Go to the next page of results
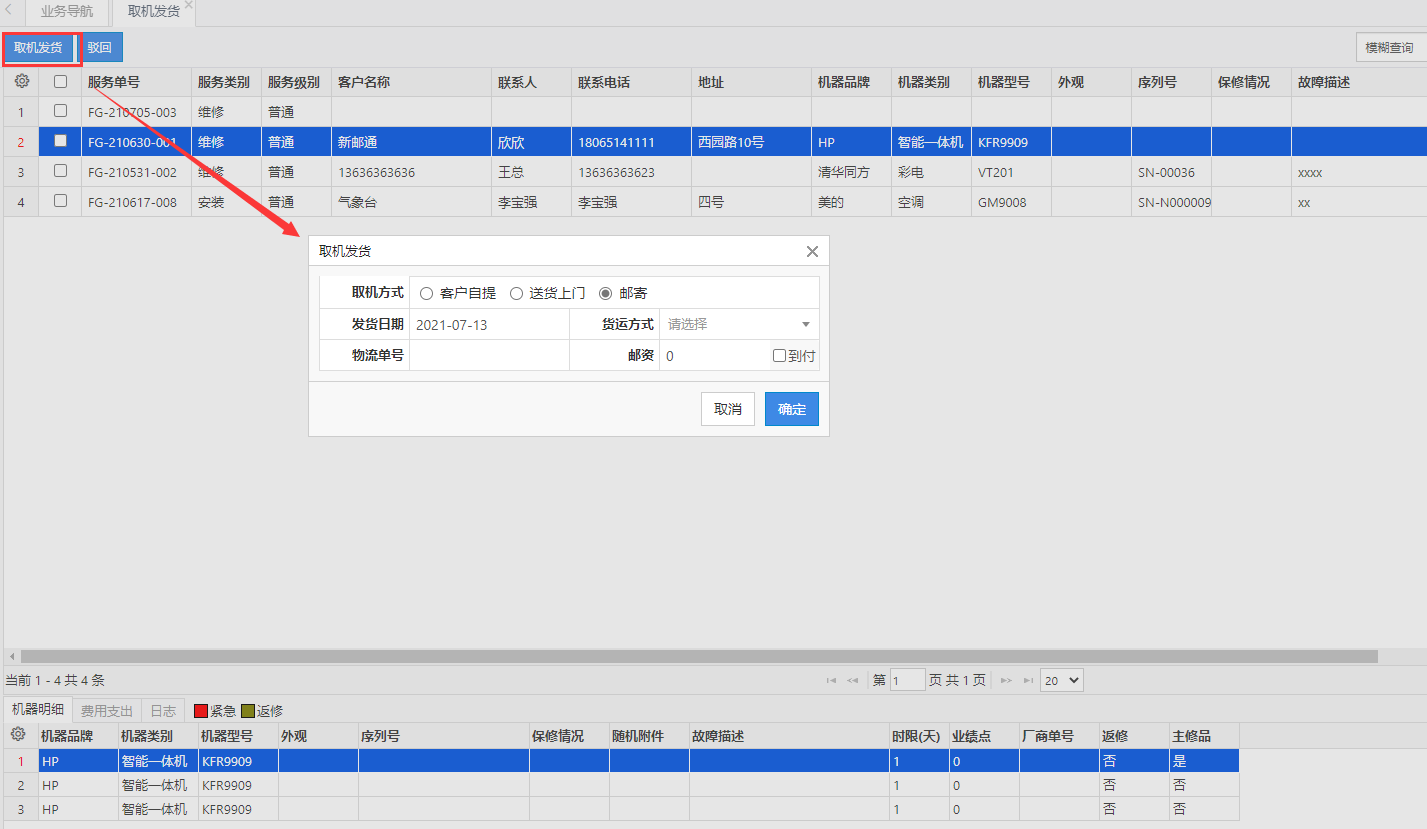1427x829 pixels. pos(1007,680)
